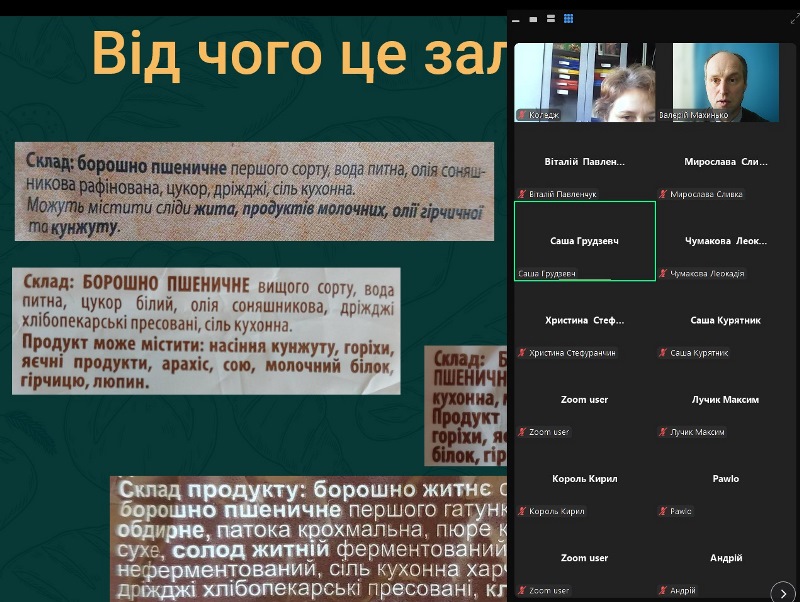Select the Віталій Павлен... participant tile
Image resolution: width=800 pixels, height=602 pixels.
[585, 162]
